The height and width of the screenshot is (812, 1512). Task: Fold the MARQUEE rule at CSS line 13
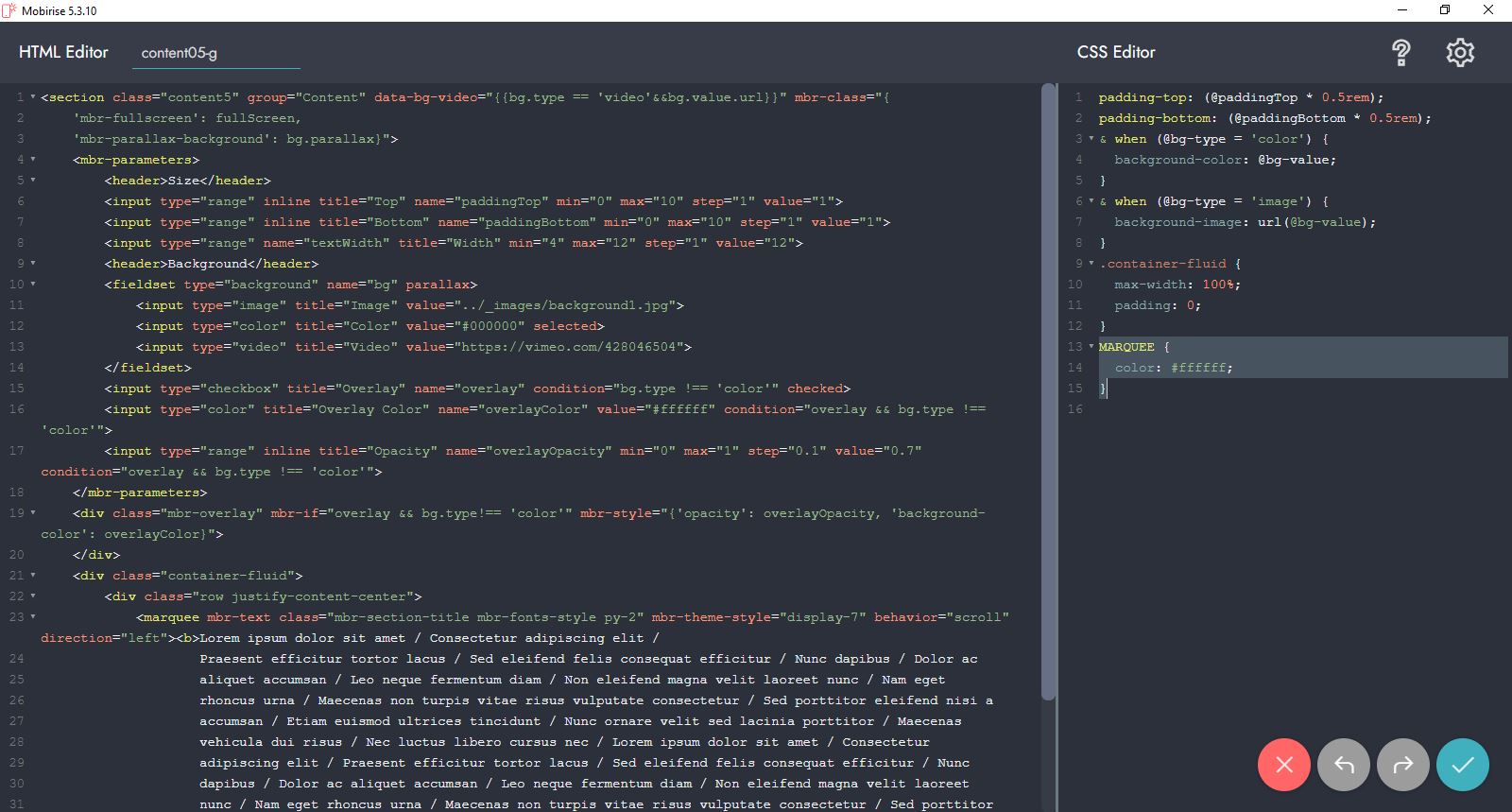(x=1091, y=347)
